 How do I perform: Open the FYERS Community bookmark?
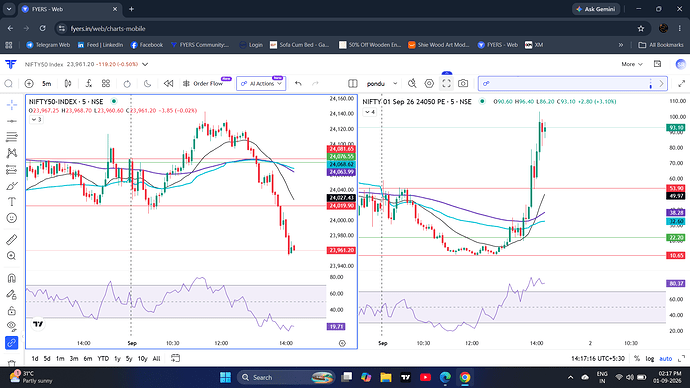click(200, 45)
